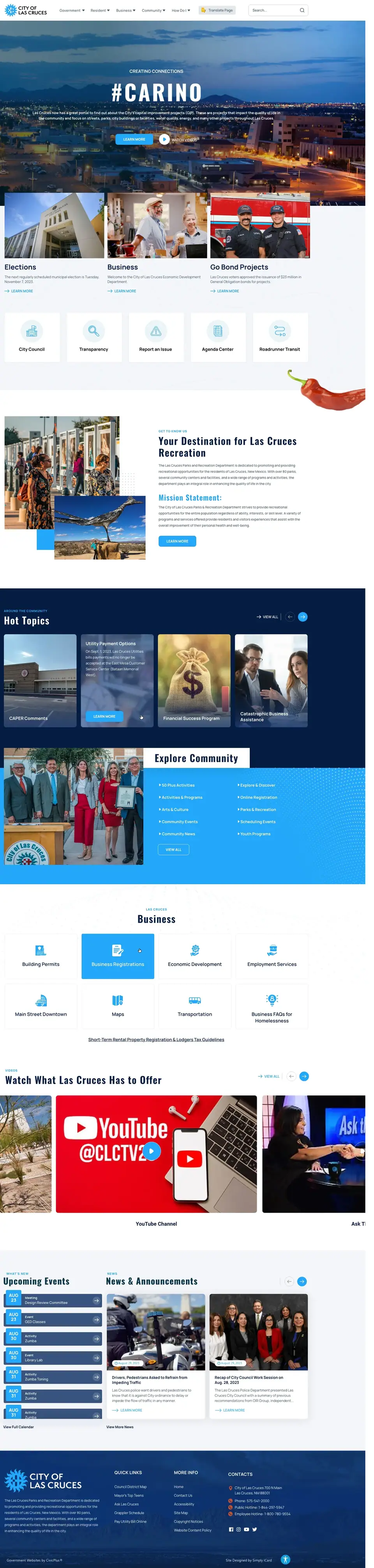Click View Full Calendar
374x1568 pixels.
pyautogui.click(x=18, y=1427)
